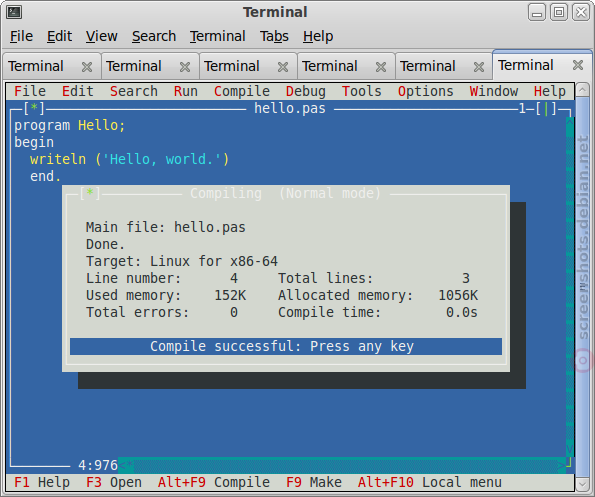Open the IDE Edit menu in red
The height and width of the screenshot is (497, 595).
[78, 91]
